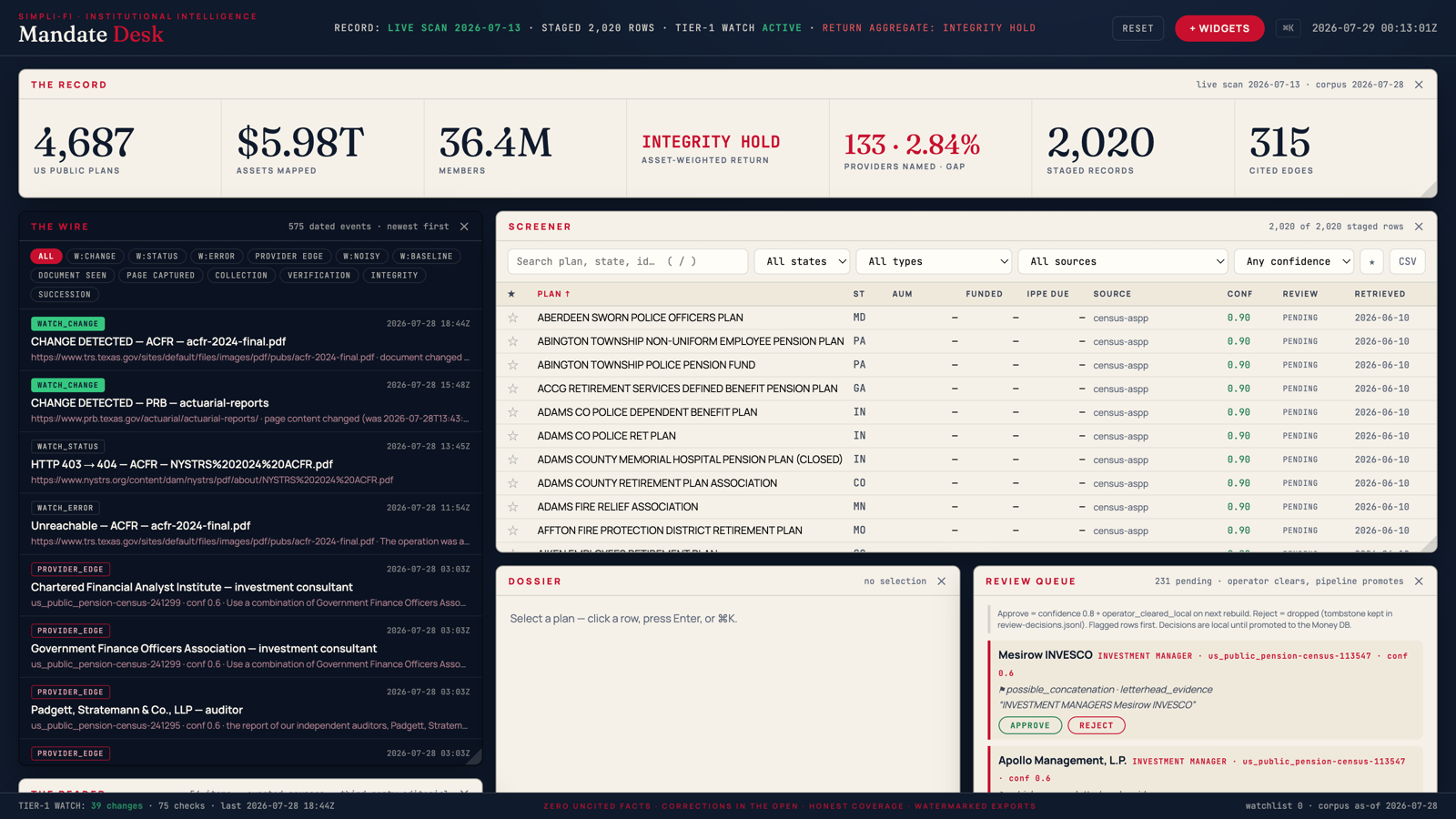Viewport: 1456px width, 819px height.
Task: Close The Record panel
Action: 1419,85
